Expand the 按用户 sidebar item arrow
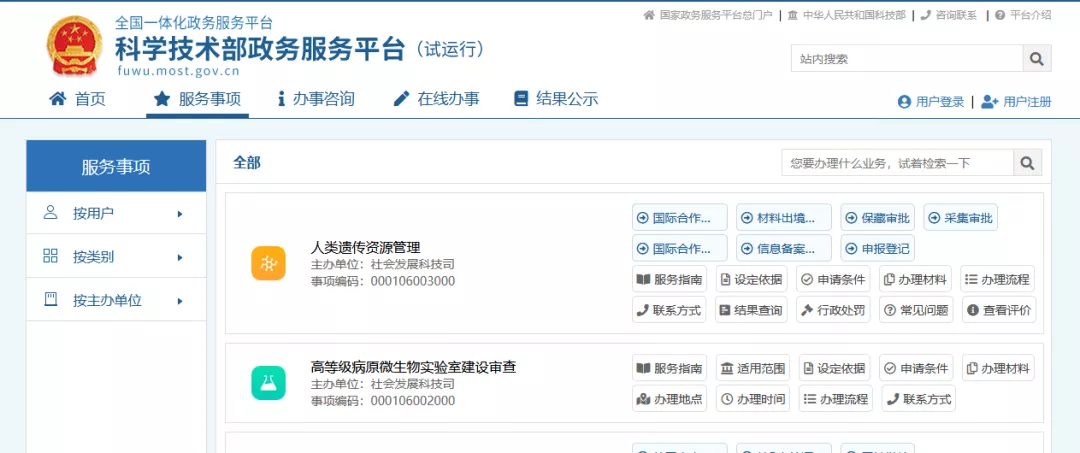 click(180, 214)
